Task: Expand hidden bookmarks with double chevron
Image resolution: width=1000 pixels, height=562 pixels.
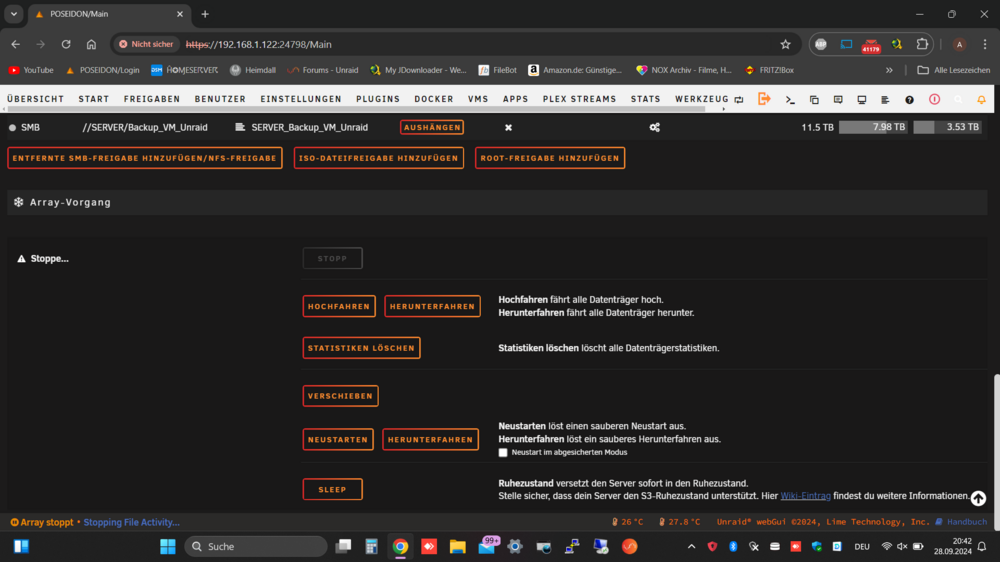Action: [x=889, y=70]
